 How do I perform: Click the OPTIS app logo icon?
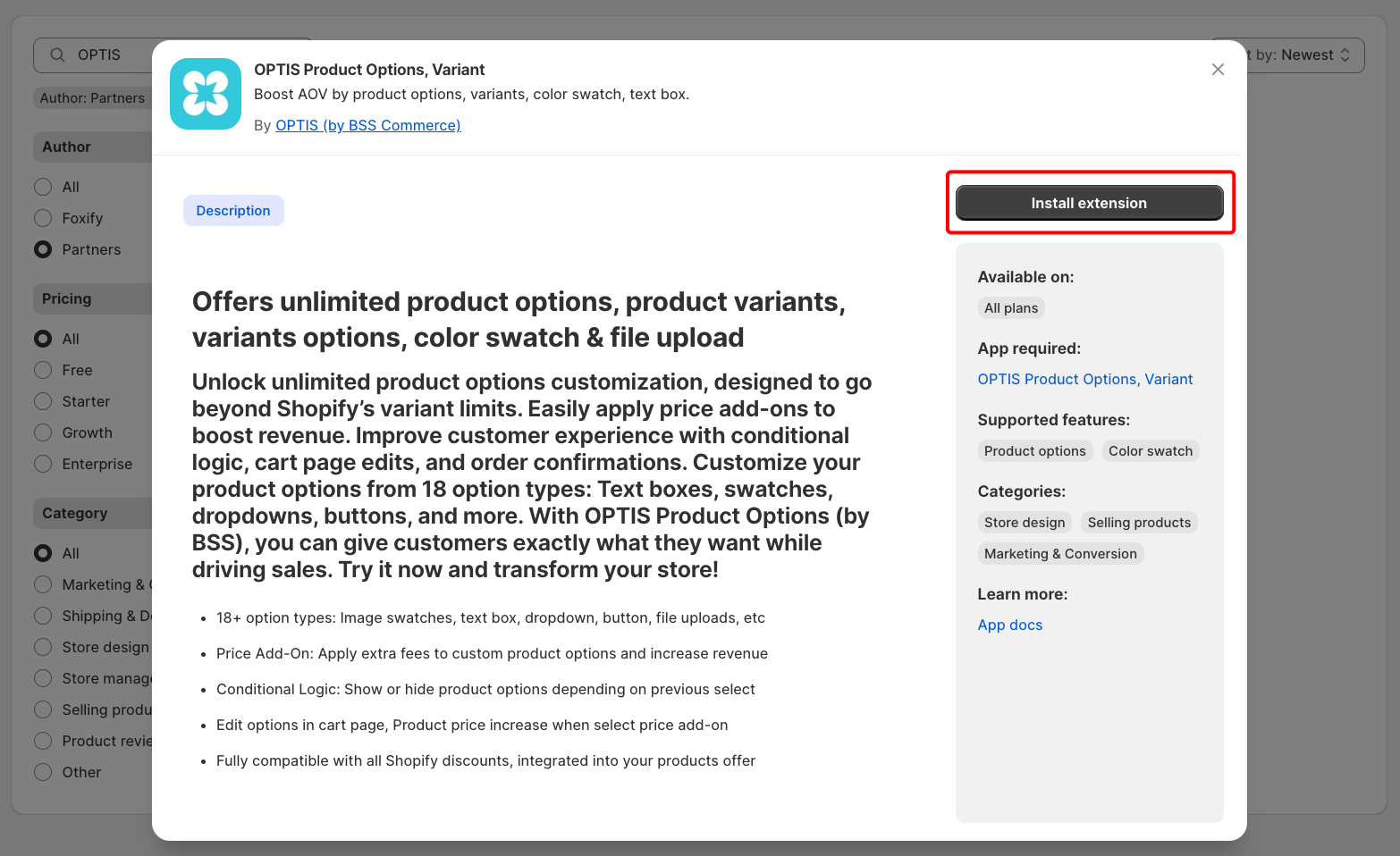[x=206, y=94]
